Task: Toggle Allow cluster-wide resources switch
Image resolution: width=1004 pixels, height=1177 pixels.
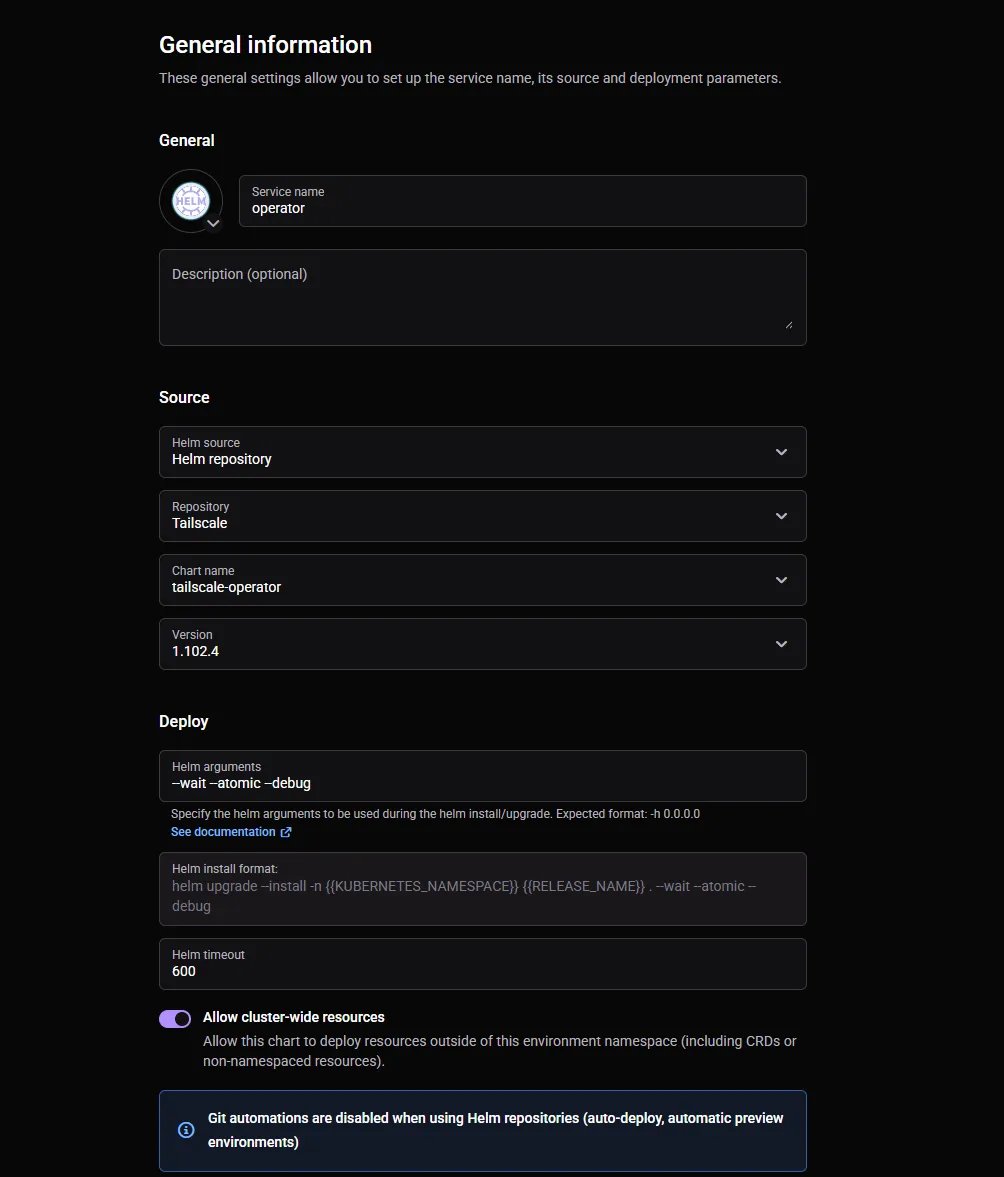Action: 175,1019
